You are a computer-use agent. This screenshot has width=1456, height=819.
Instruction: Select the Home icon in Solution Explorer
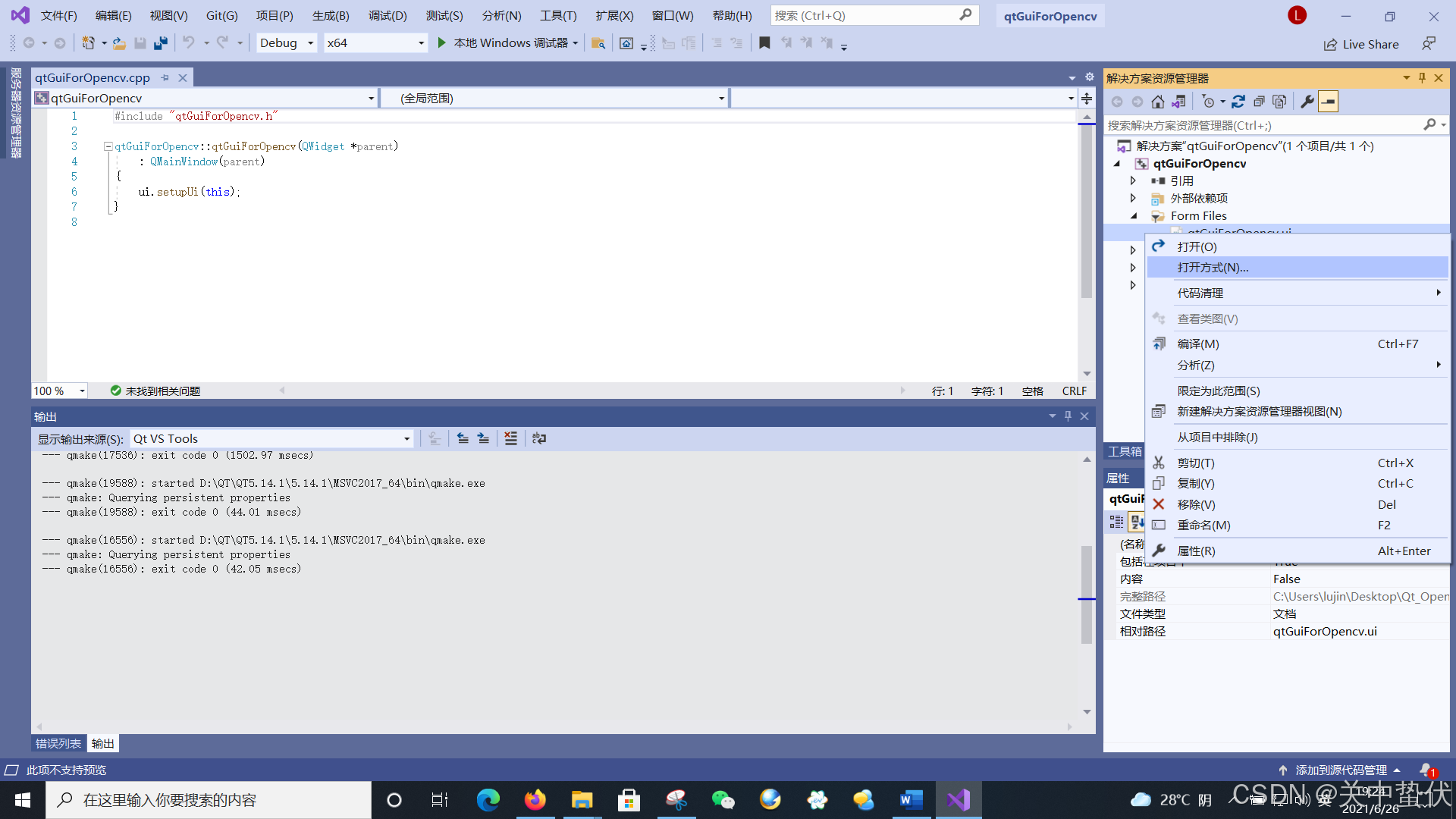click(x=1158, y=101)
